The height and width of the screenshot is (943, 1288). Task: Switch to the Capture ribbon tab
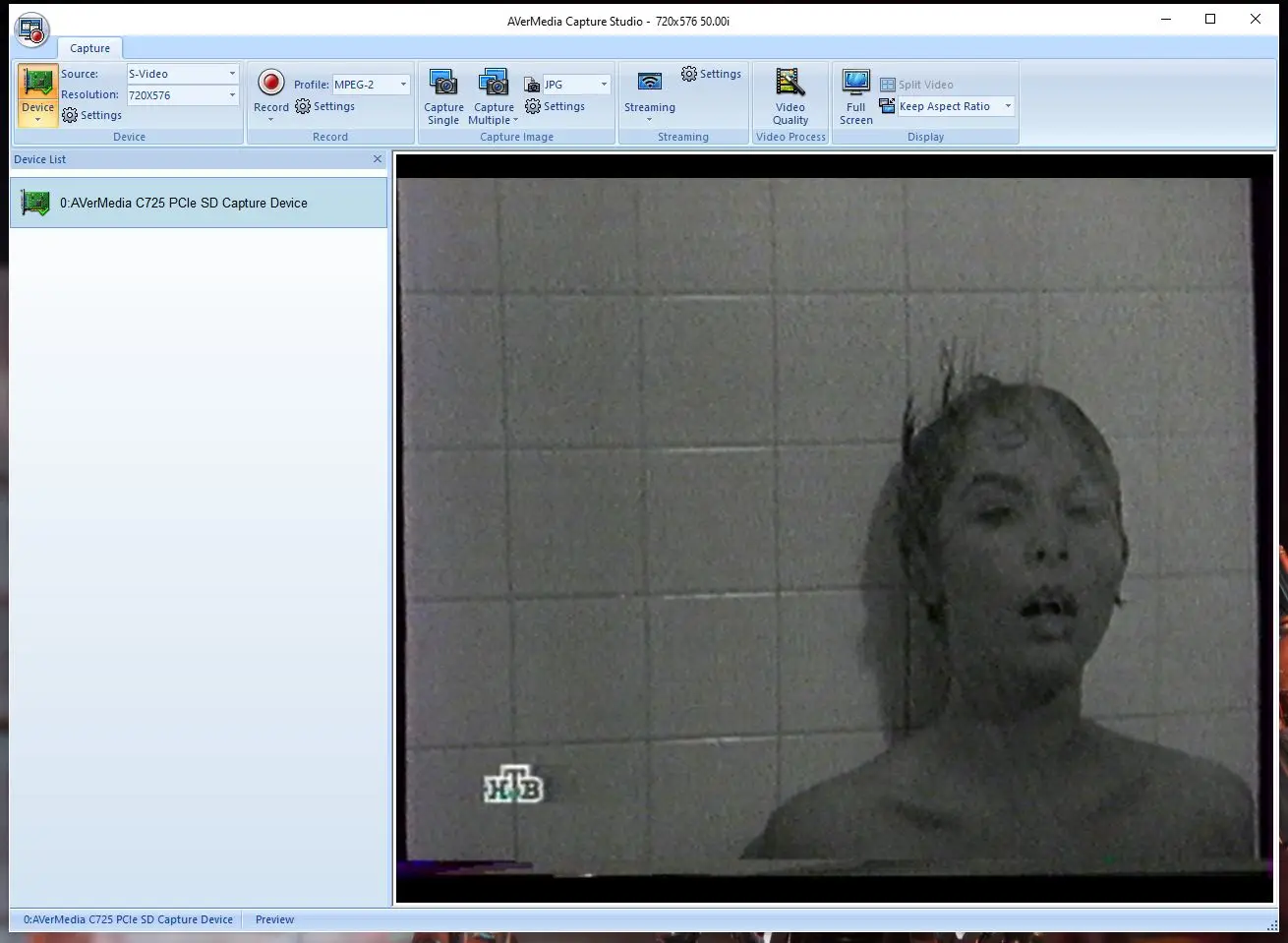89,48
